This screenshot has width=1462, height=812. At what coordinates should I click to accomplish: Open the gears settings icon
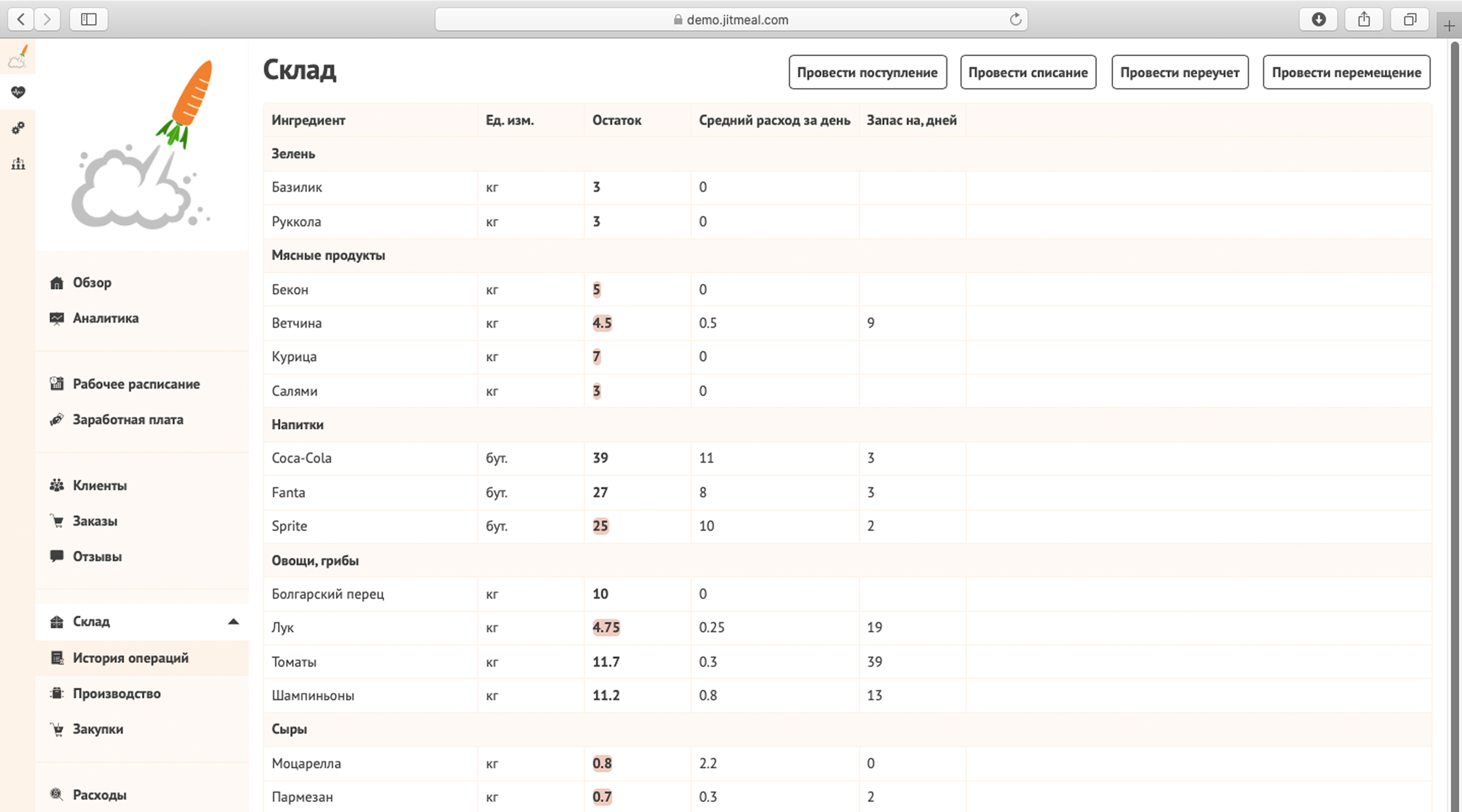pos(17,128)
